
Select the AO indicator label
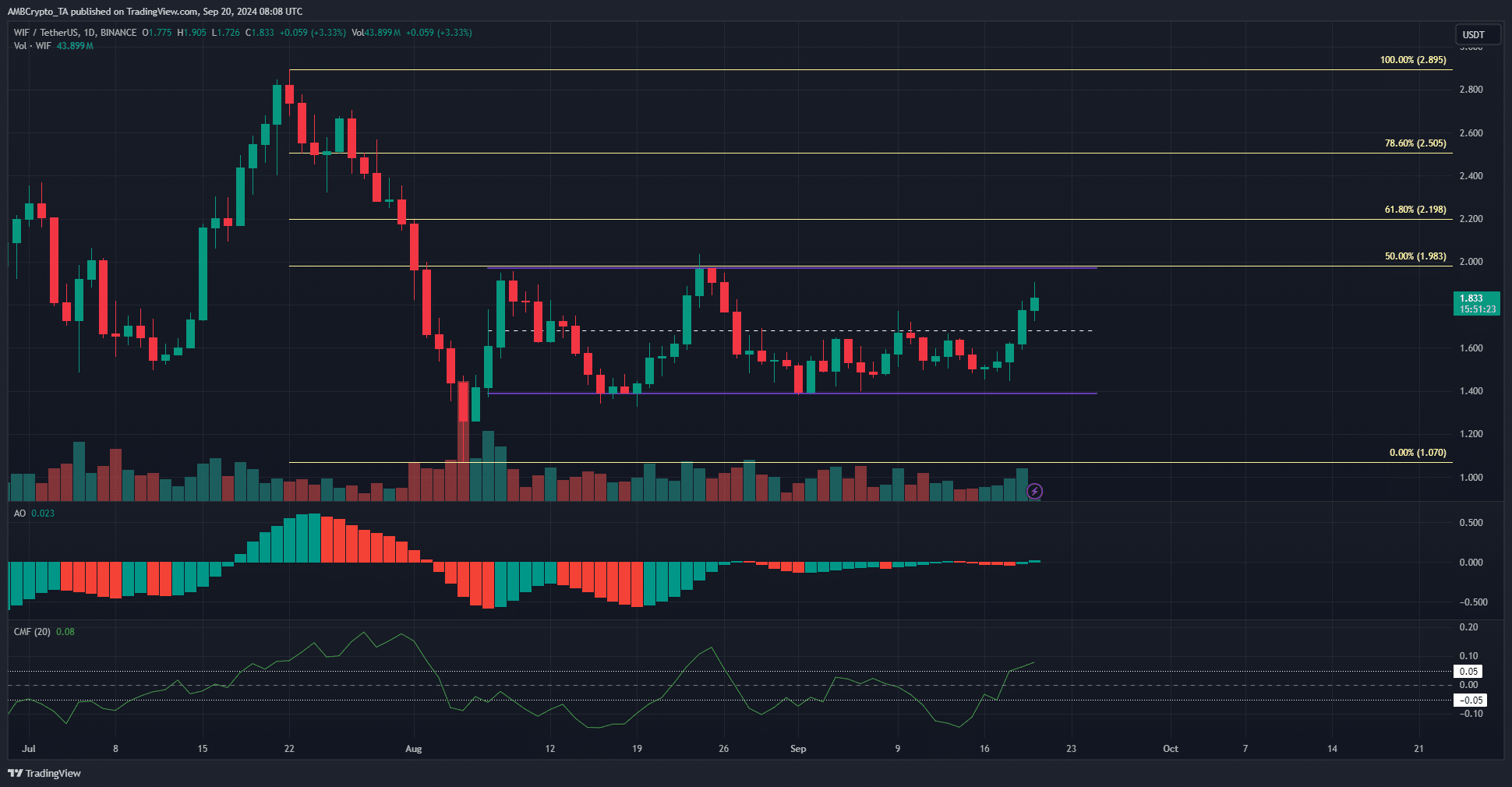tap(19, 513)
